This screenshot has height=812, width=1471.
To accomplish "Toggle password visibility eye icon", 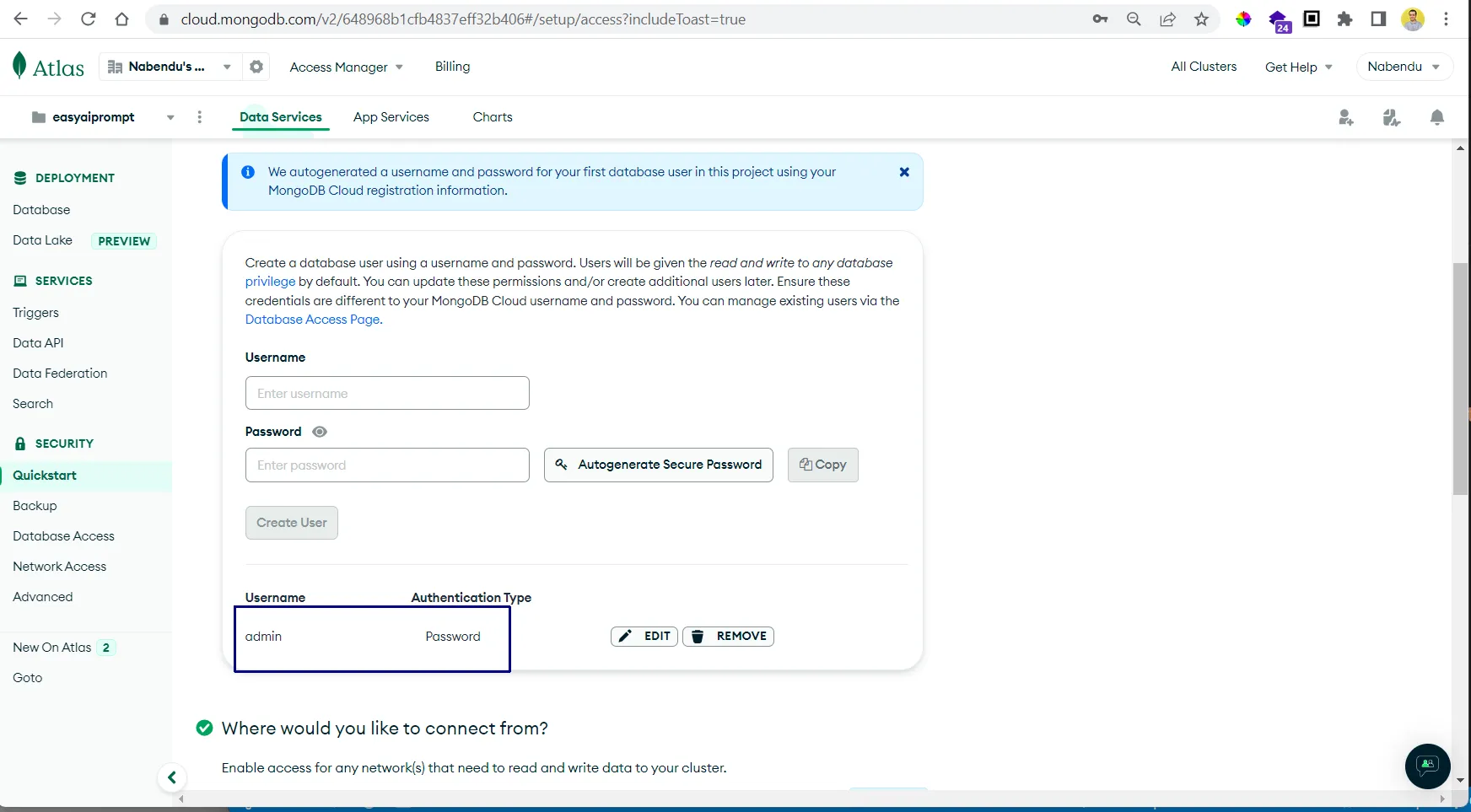I will [320, 432].
